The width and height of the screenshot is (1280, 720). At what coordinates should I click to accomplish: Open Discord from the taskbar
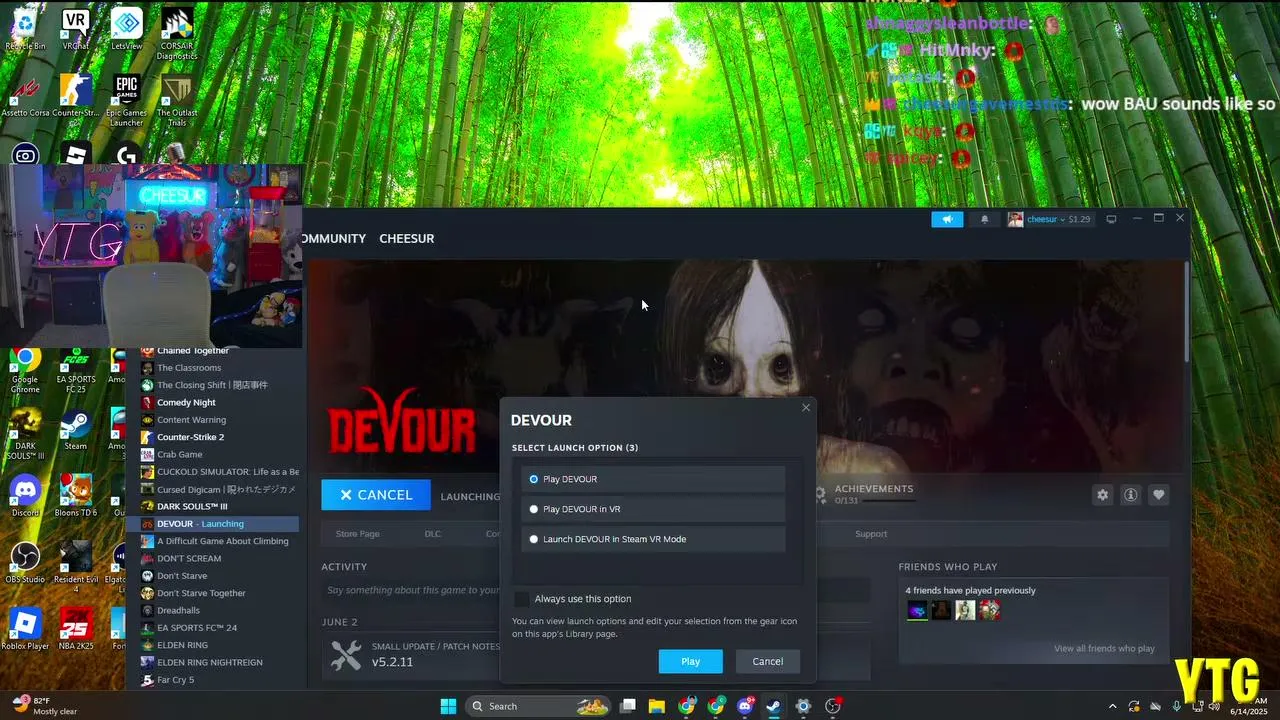745,706
